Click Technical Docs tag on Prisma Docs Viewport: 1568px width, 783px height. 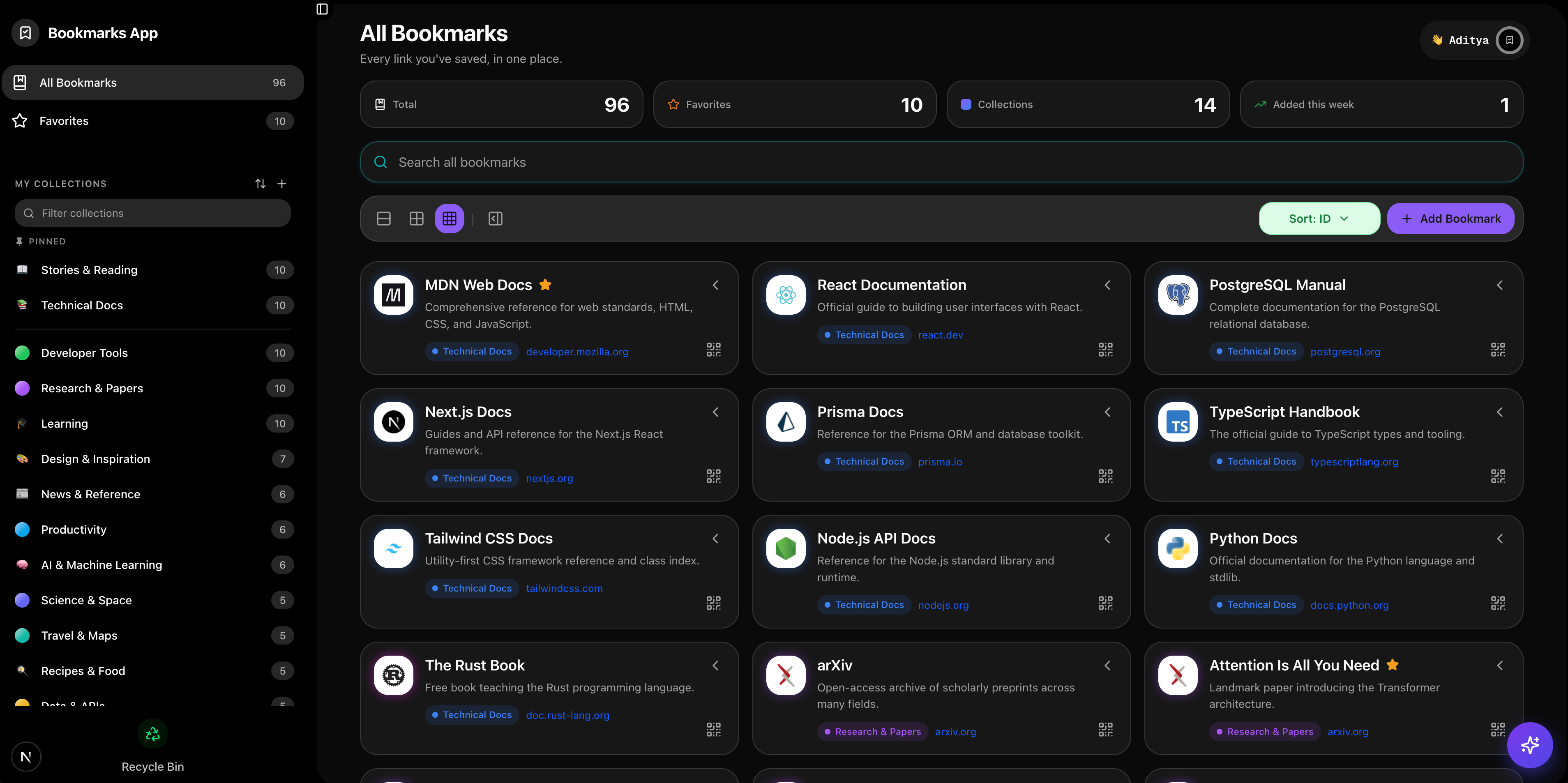click(864, 461)
